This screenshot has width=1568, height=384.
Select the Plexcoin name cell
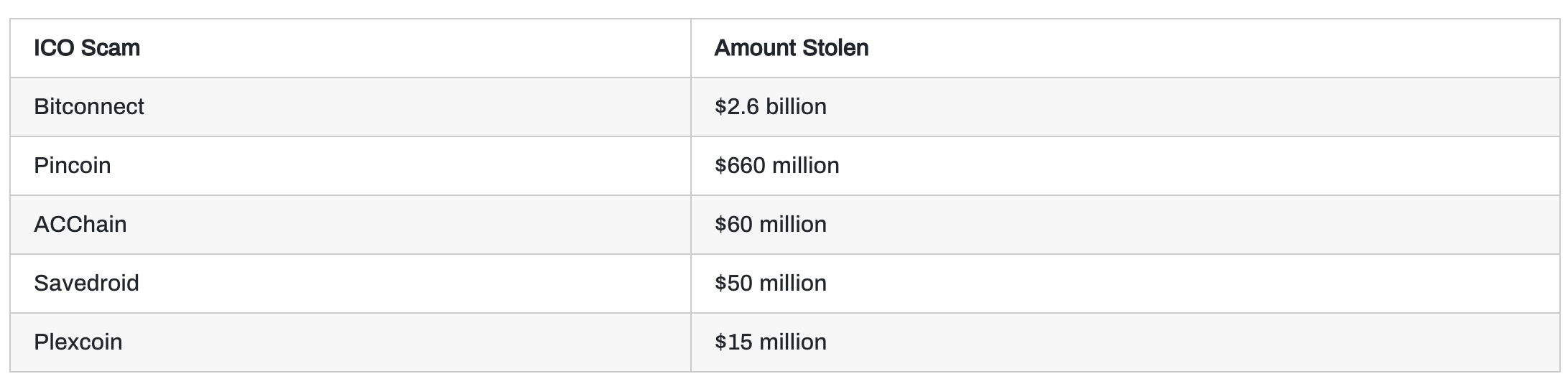tap(78, 342)
